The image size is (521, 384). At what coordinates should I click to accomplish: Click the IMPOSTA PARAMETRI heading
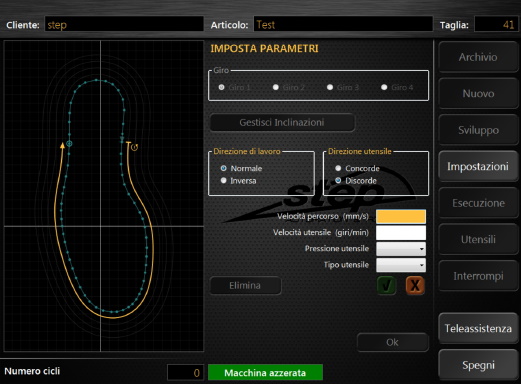264,49
